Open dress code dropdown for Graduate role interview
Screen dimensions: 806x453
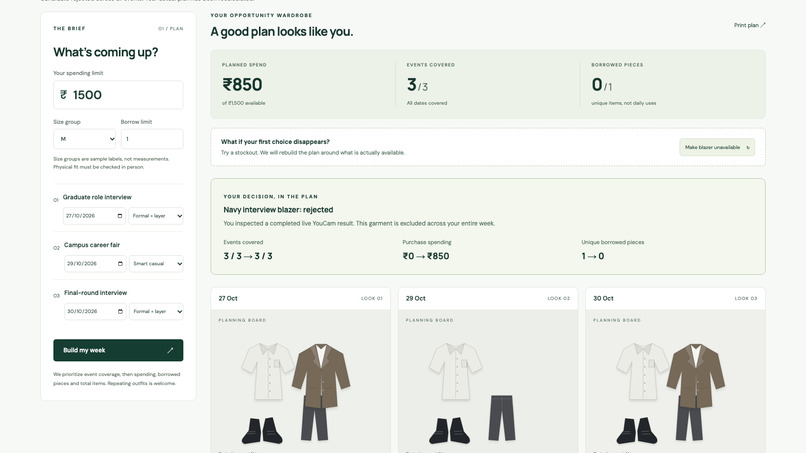pyautogui.click(x=156, y=216)
